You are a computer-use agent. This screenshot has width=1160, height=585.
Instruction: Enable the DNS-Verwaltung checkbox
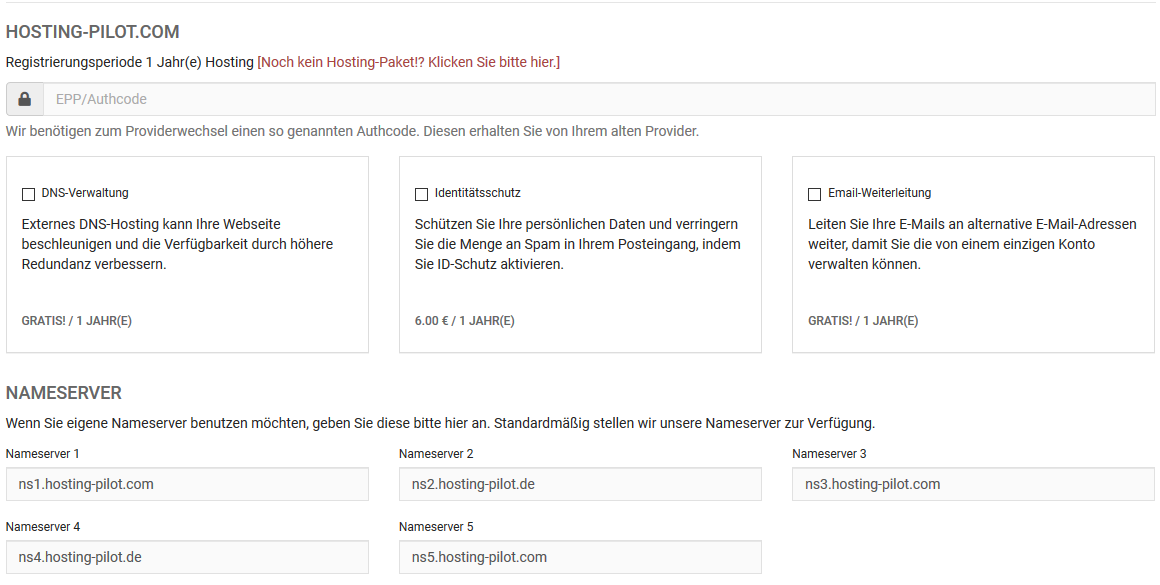(x=28, y=194)
